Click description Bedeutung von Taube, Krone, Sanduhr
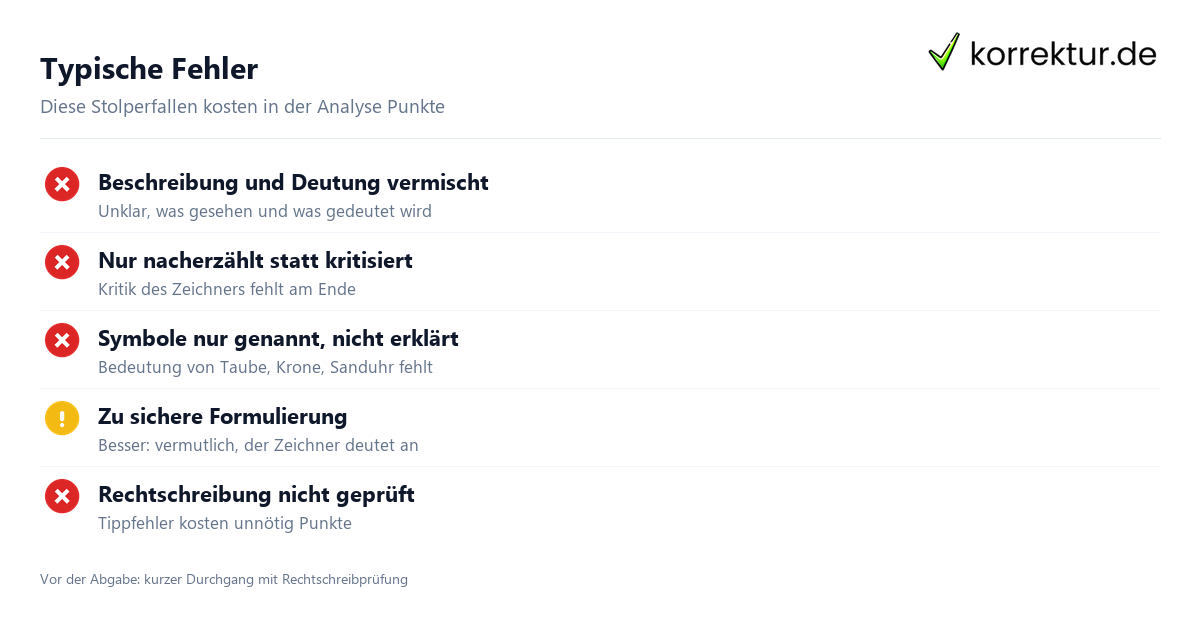 [265, 368]
